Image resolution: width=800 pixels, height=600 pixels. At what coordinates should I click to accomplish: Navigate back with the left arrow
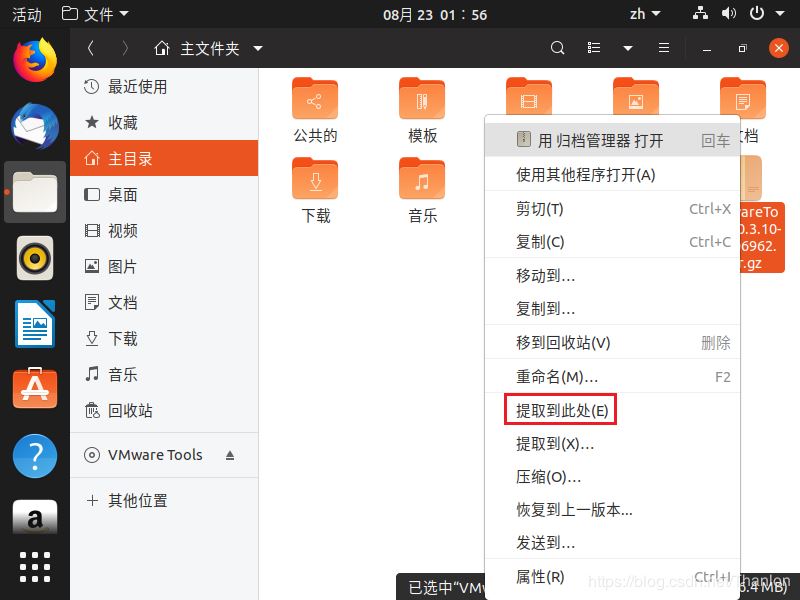point(91,48)
